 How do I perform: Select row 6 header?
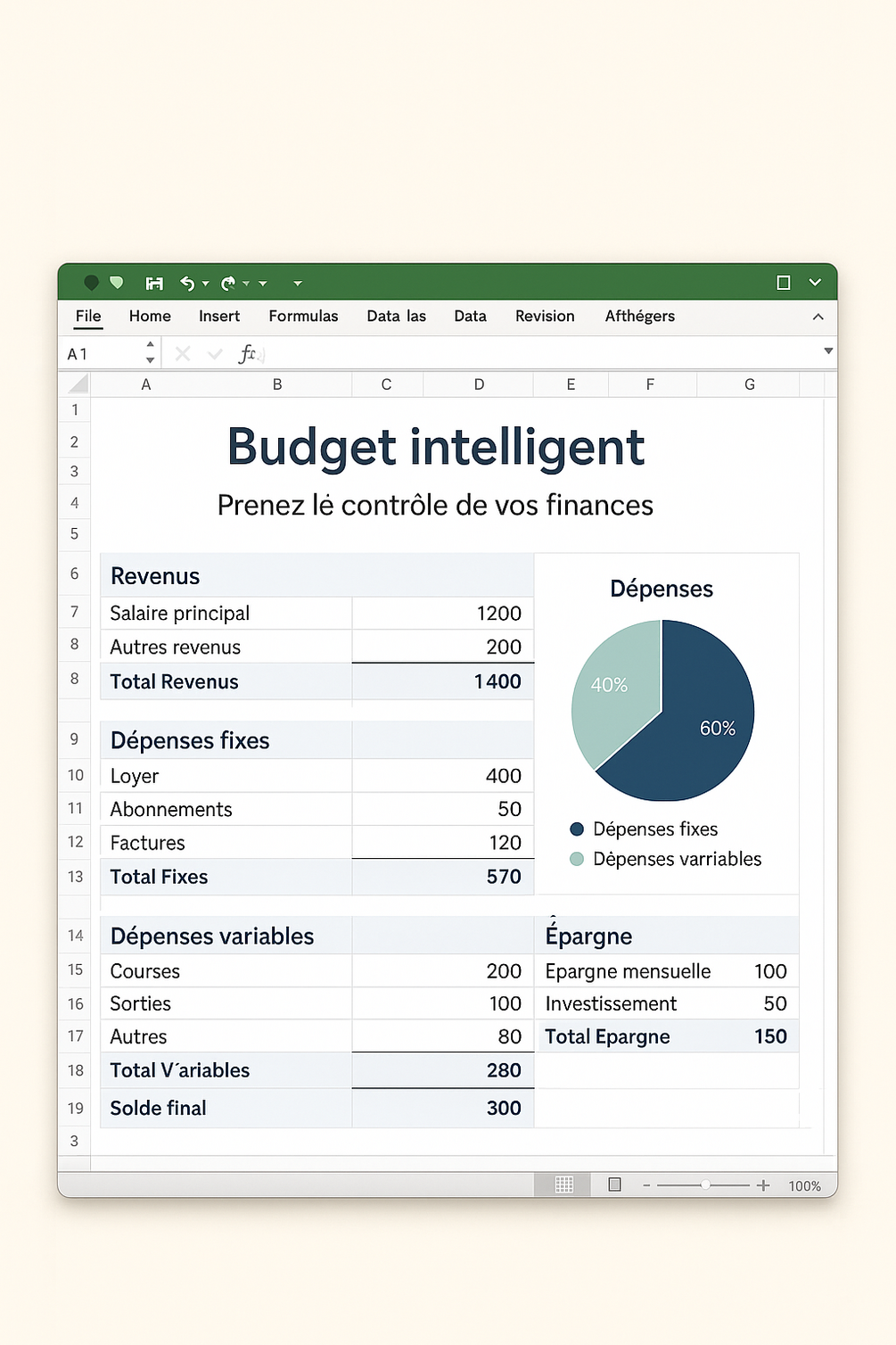coord(75,573)
